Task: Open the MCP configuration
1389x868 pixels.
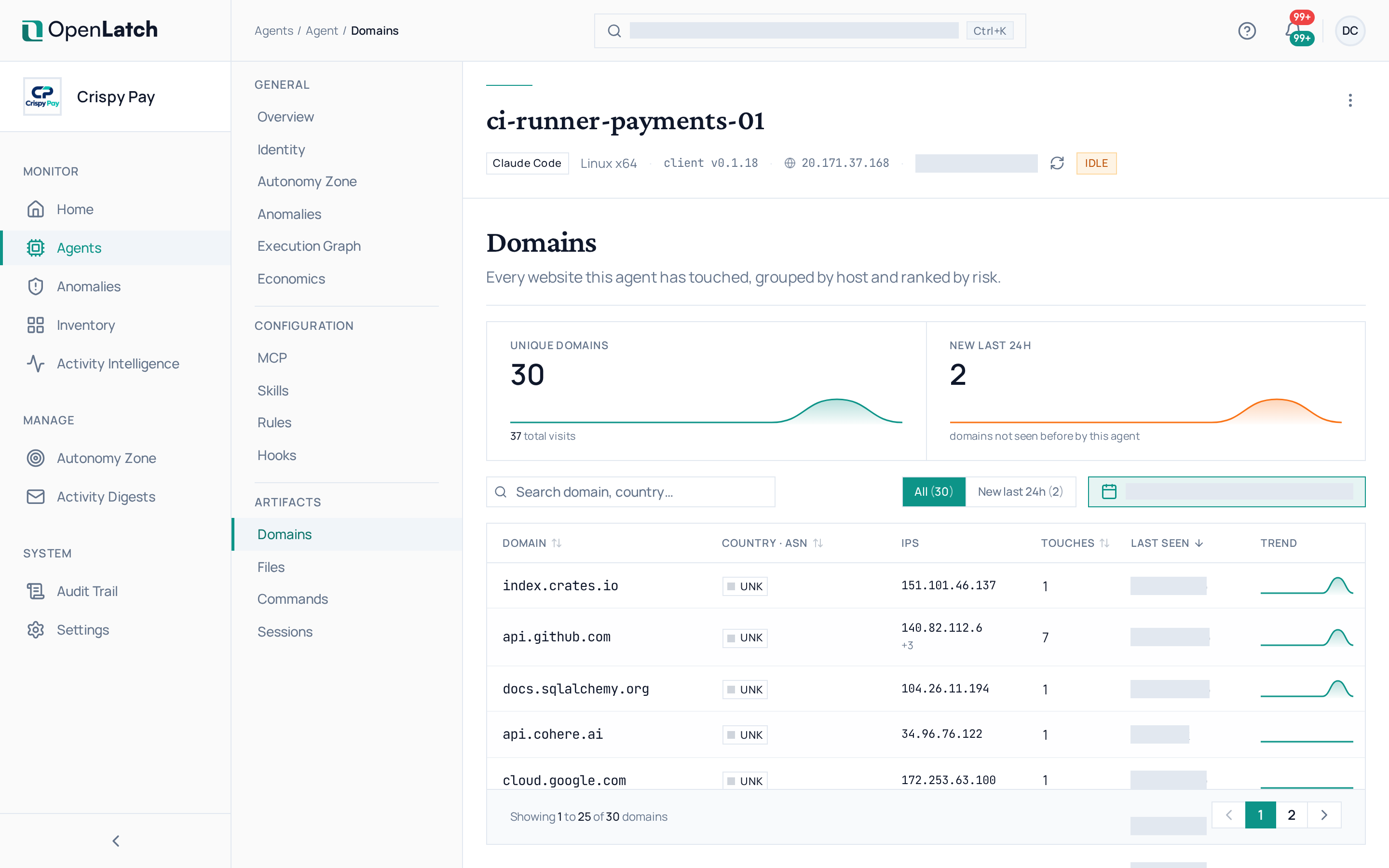Action: tap(347, 358)
